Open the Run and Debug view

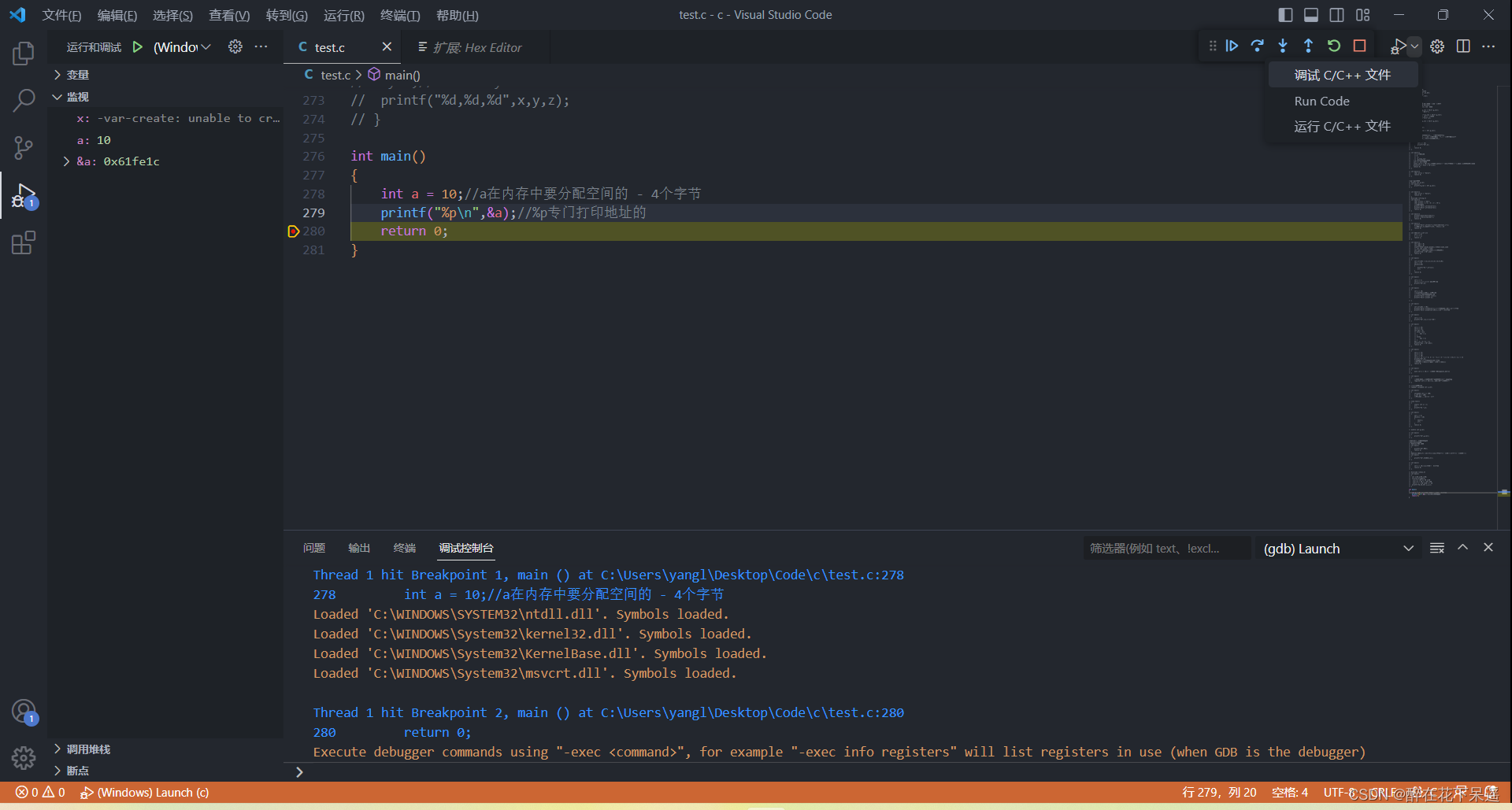24,195
